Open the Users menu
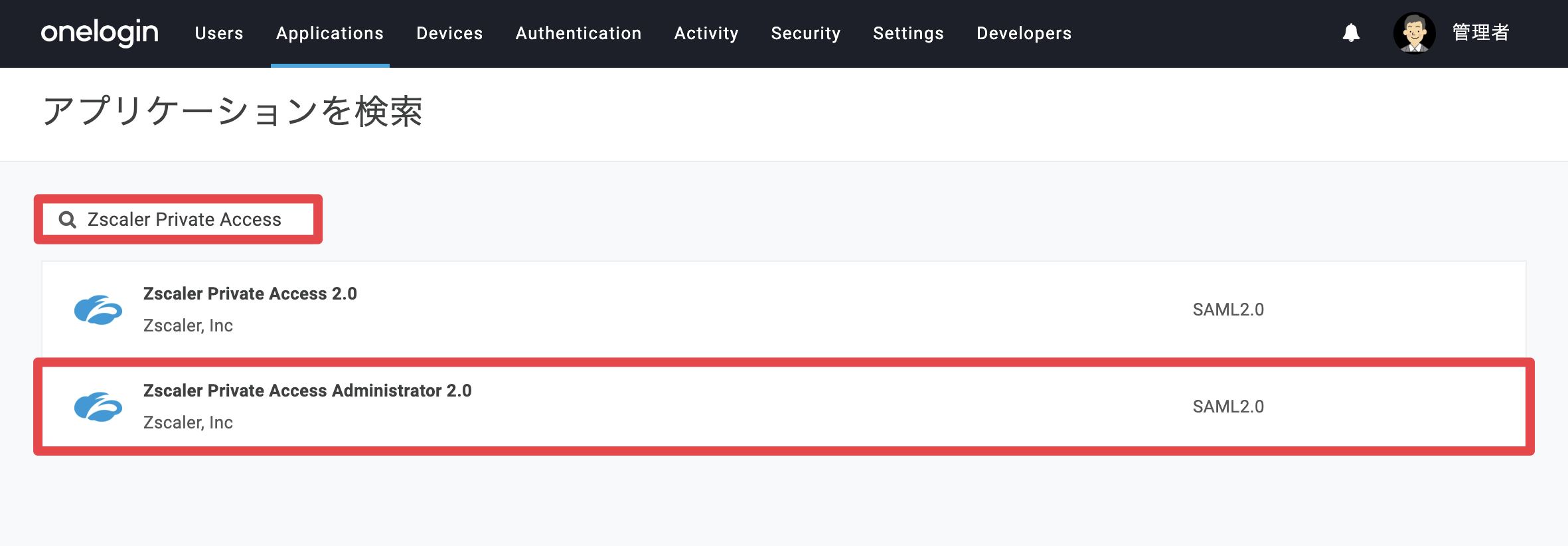The height and width of the screenshot is (546, 1568). pyautogui.click(x=219, y=33)
